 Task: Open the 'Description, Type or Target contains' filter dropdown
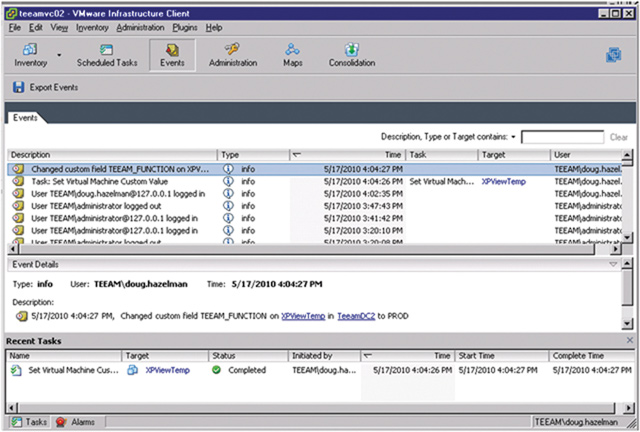[513, 137]
